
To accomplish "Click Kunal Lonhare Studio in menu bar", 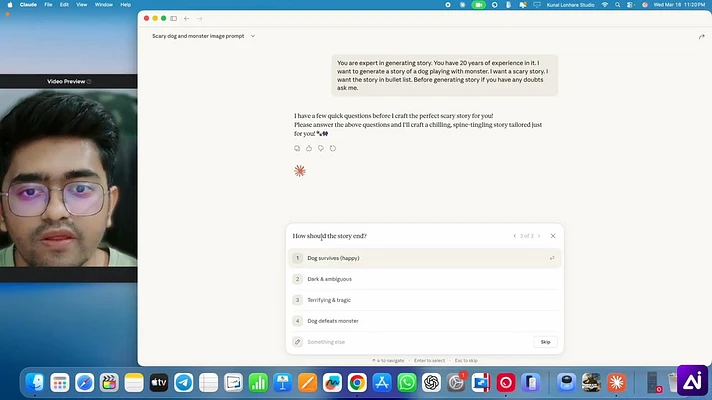I will [570, 5].
